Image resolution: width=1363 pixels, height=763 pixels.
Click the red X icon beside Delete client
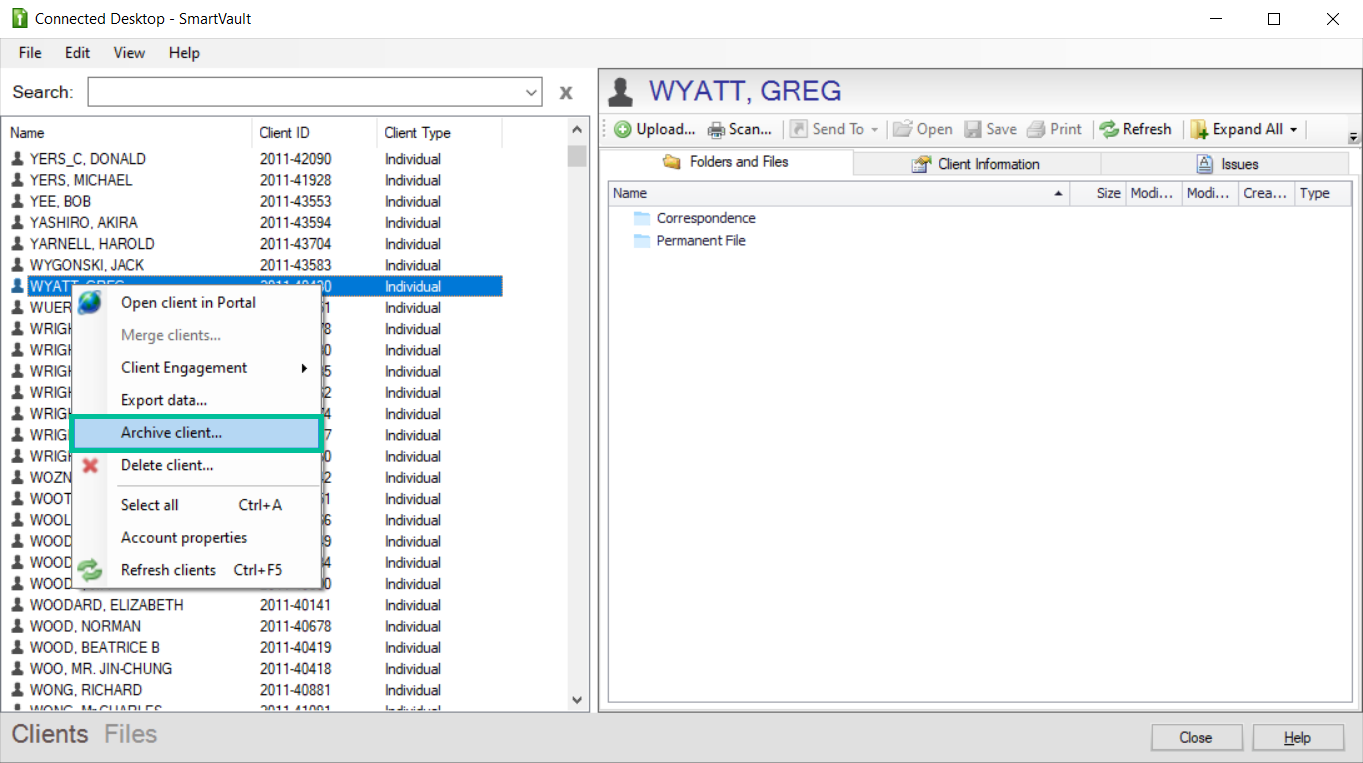point(89,465)
